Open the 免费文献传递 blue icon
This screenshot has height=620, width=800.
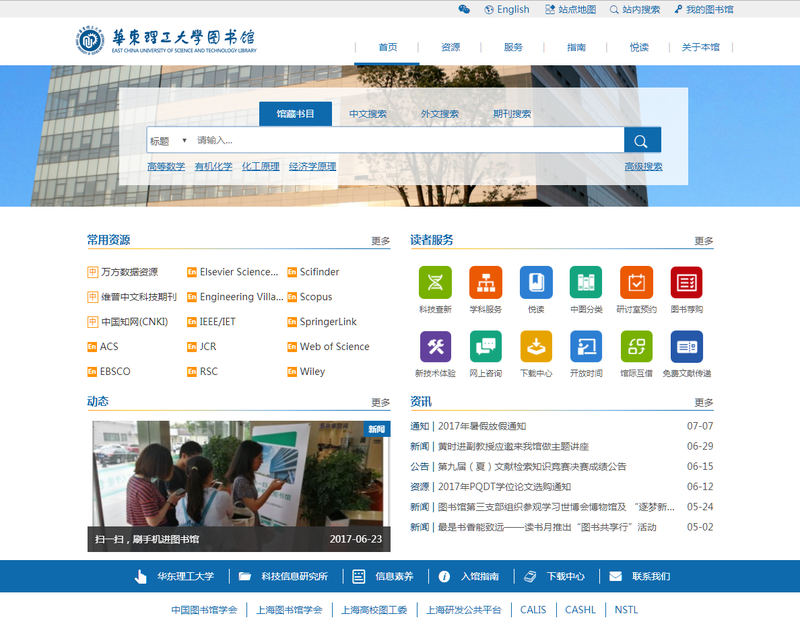pos(686,347)
